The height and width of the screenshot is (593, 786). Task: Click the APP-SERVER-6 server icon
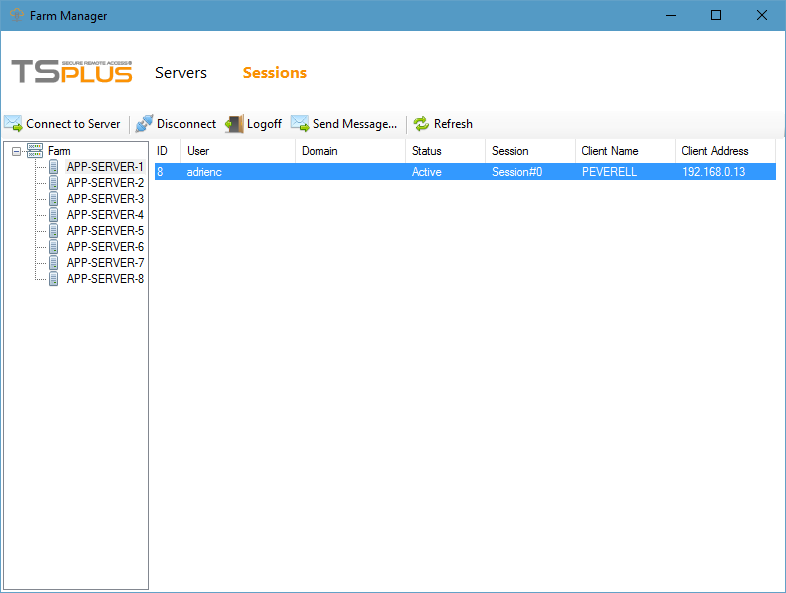[x=54, y=247]
